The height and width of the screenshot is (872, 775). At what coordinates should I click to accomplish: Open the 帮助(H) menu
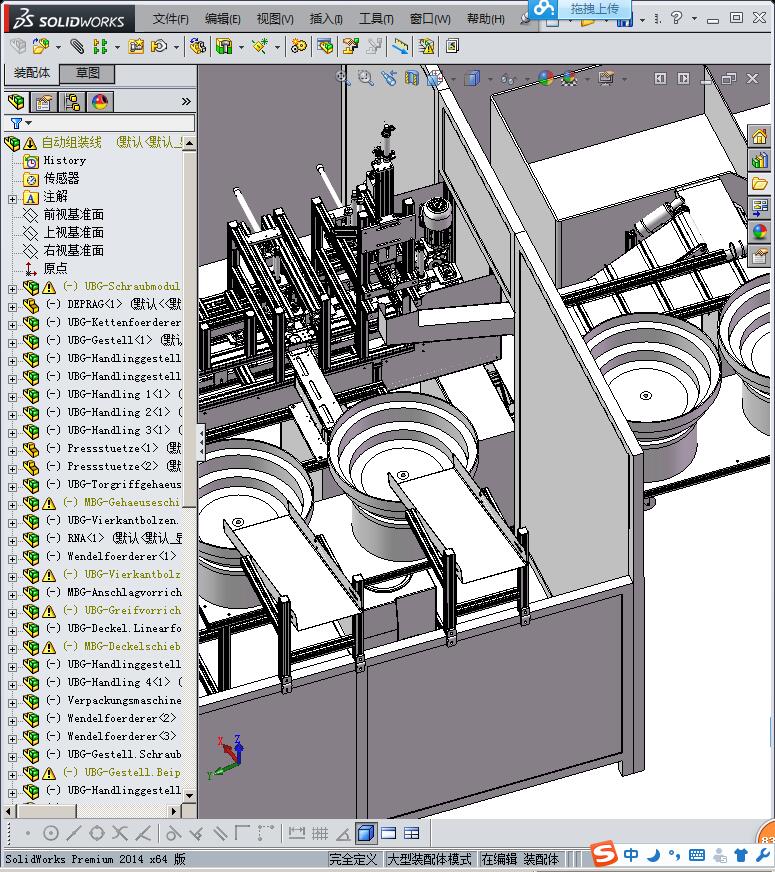[485, 19]
